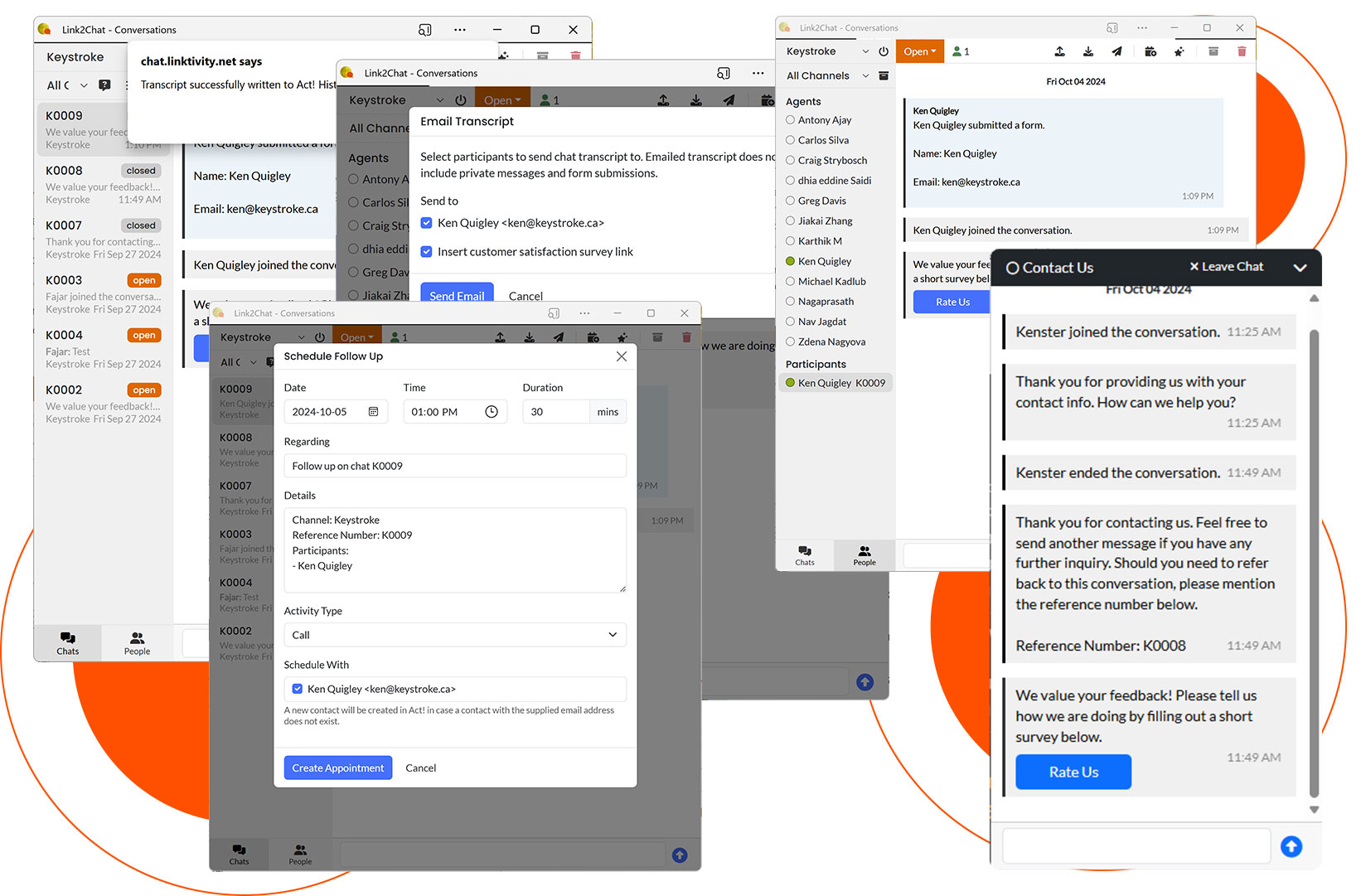Image resolution: width=1366 pixels, height=896 pixels.
Task: Click the stars icon in right window toolbar
Action: click(x=1179, y=51)
